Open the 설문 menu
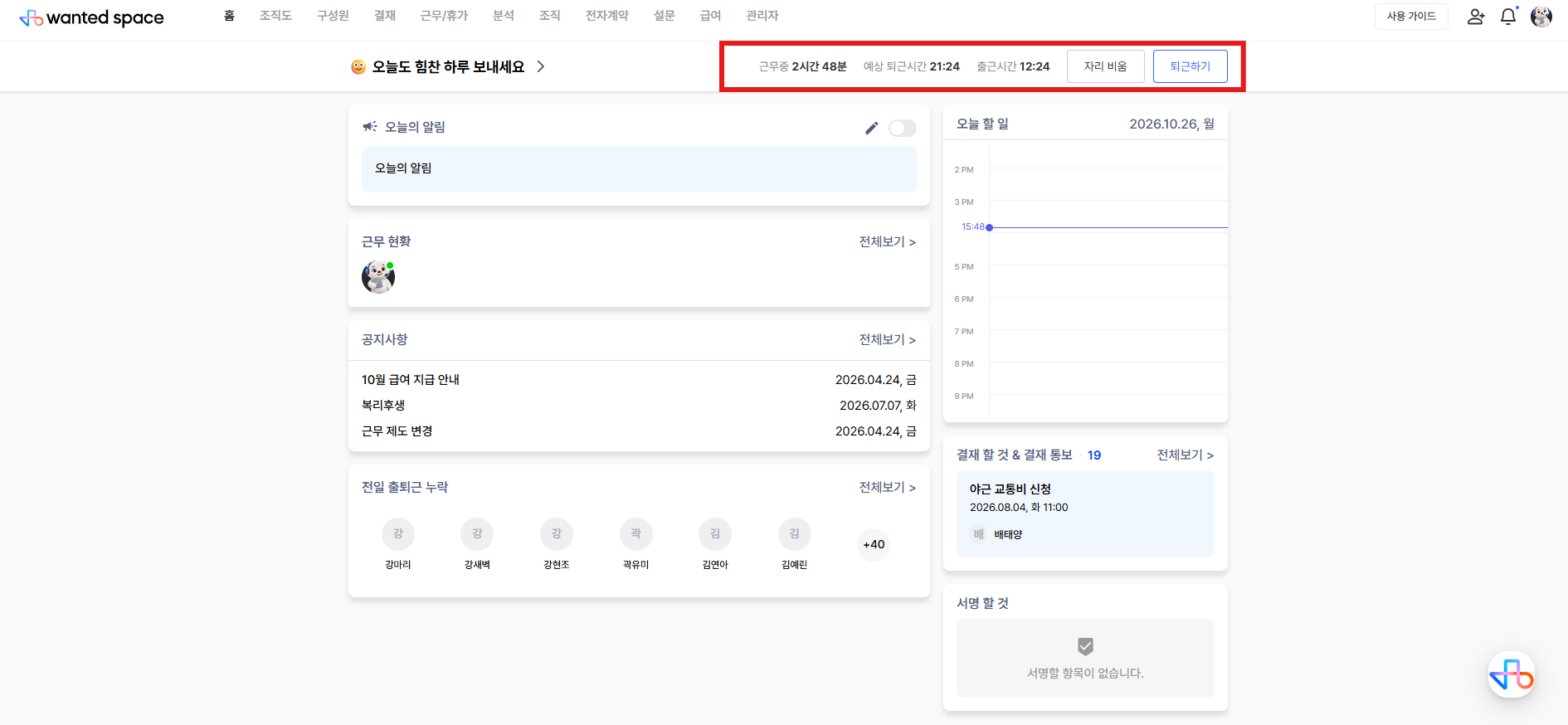1568x725 pixels. tap(665, 16)
